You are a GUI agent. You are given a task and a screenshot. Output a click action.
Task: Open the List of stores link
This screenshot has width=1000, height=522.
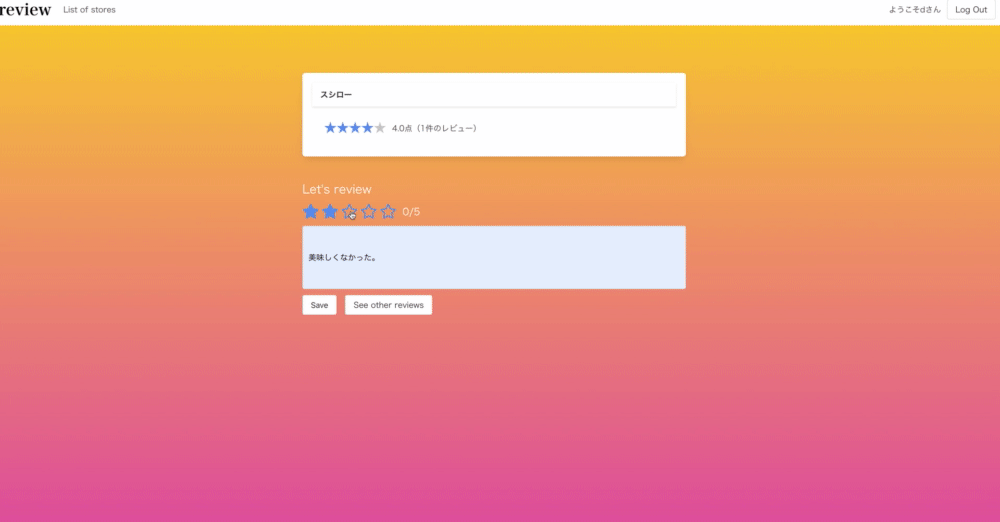click(x=89, y=10)
